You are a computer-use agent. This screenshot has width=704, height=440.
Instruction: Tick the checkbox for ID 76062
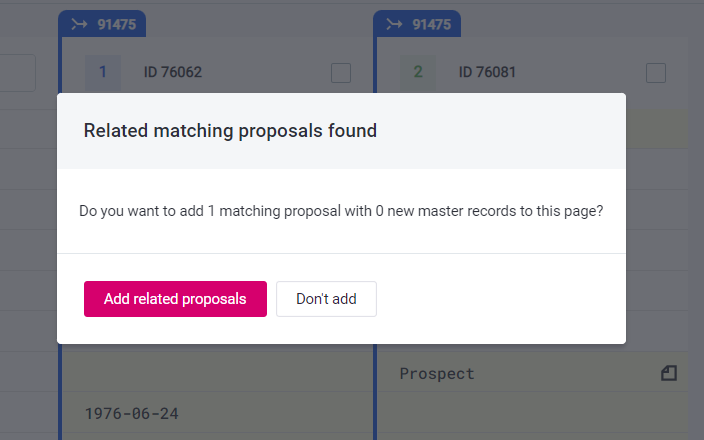pos(341,72)
